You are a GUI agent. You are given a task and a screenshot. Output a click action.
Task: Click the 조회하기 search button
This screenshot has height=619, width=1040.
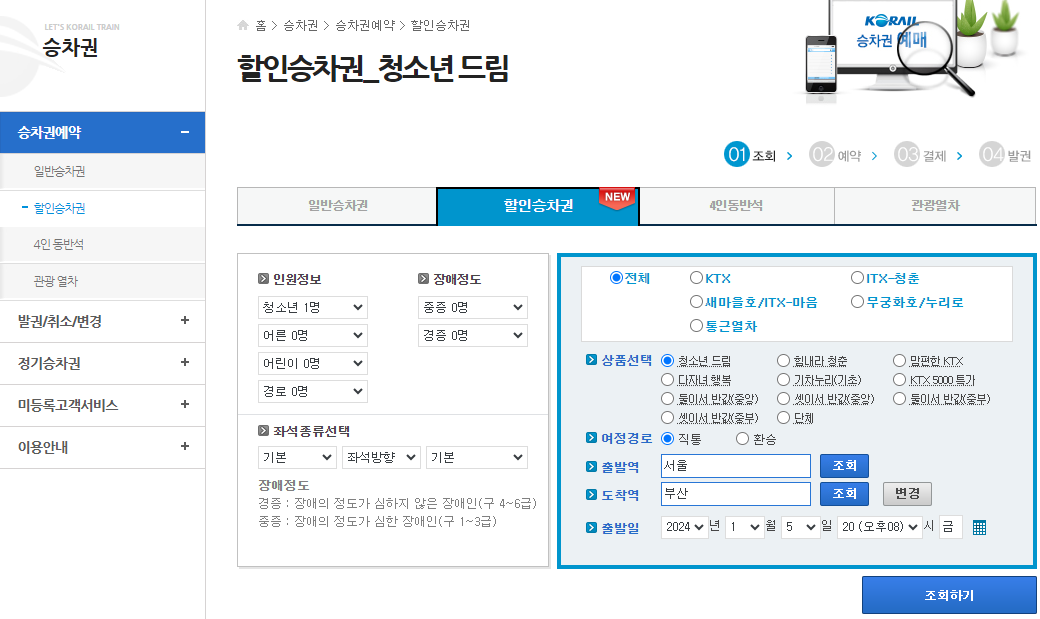[x=948, y=594]
